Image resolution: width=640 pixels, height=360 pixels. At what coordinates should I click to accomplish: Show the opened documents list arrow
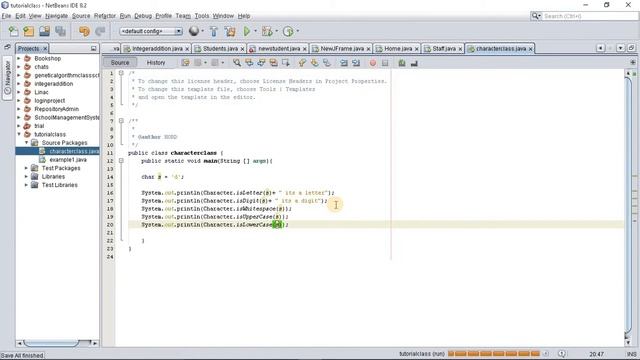[620, 48]
